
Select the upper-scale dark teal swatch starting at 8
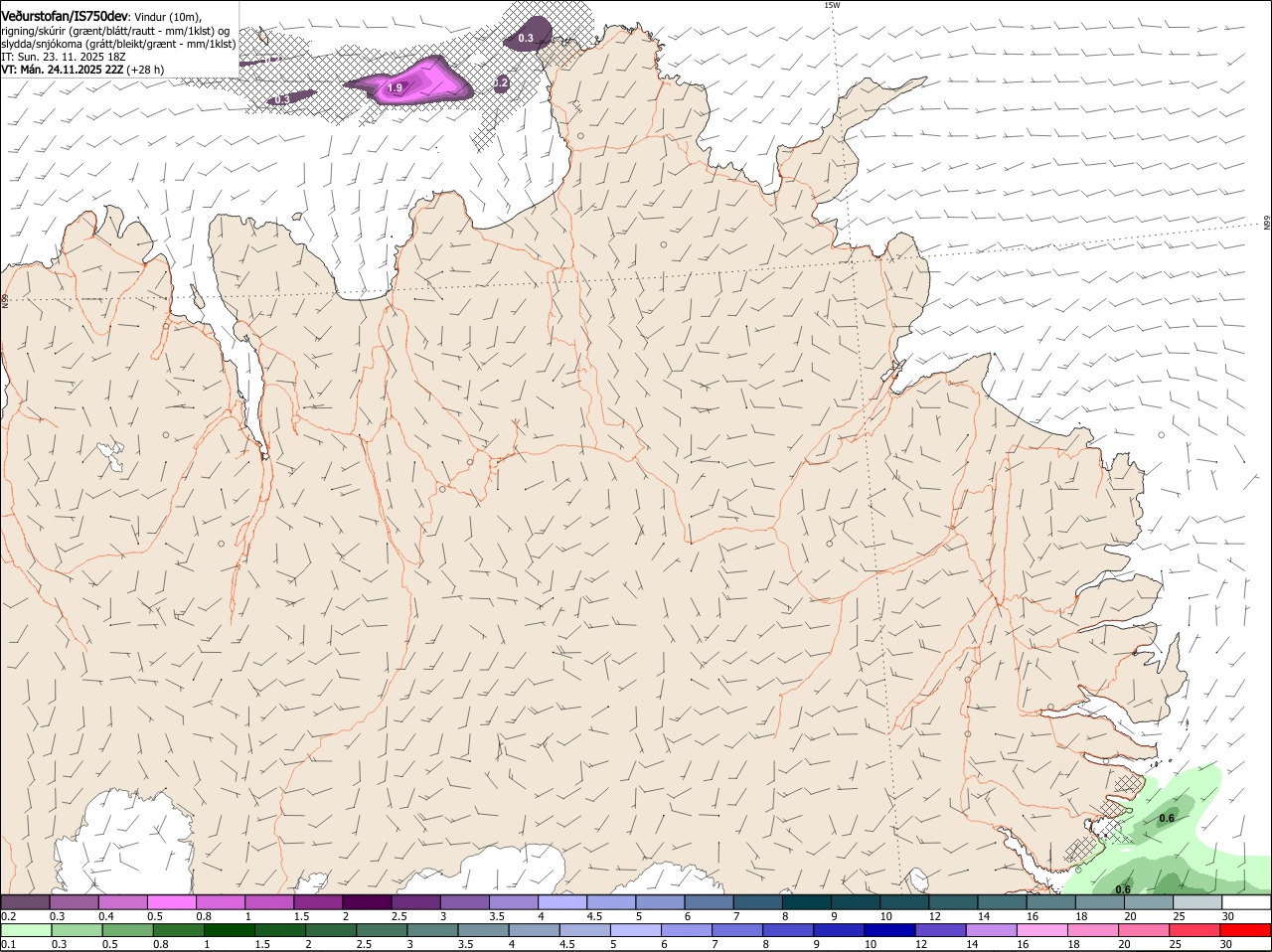[806, 902]
